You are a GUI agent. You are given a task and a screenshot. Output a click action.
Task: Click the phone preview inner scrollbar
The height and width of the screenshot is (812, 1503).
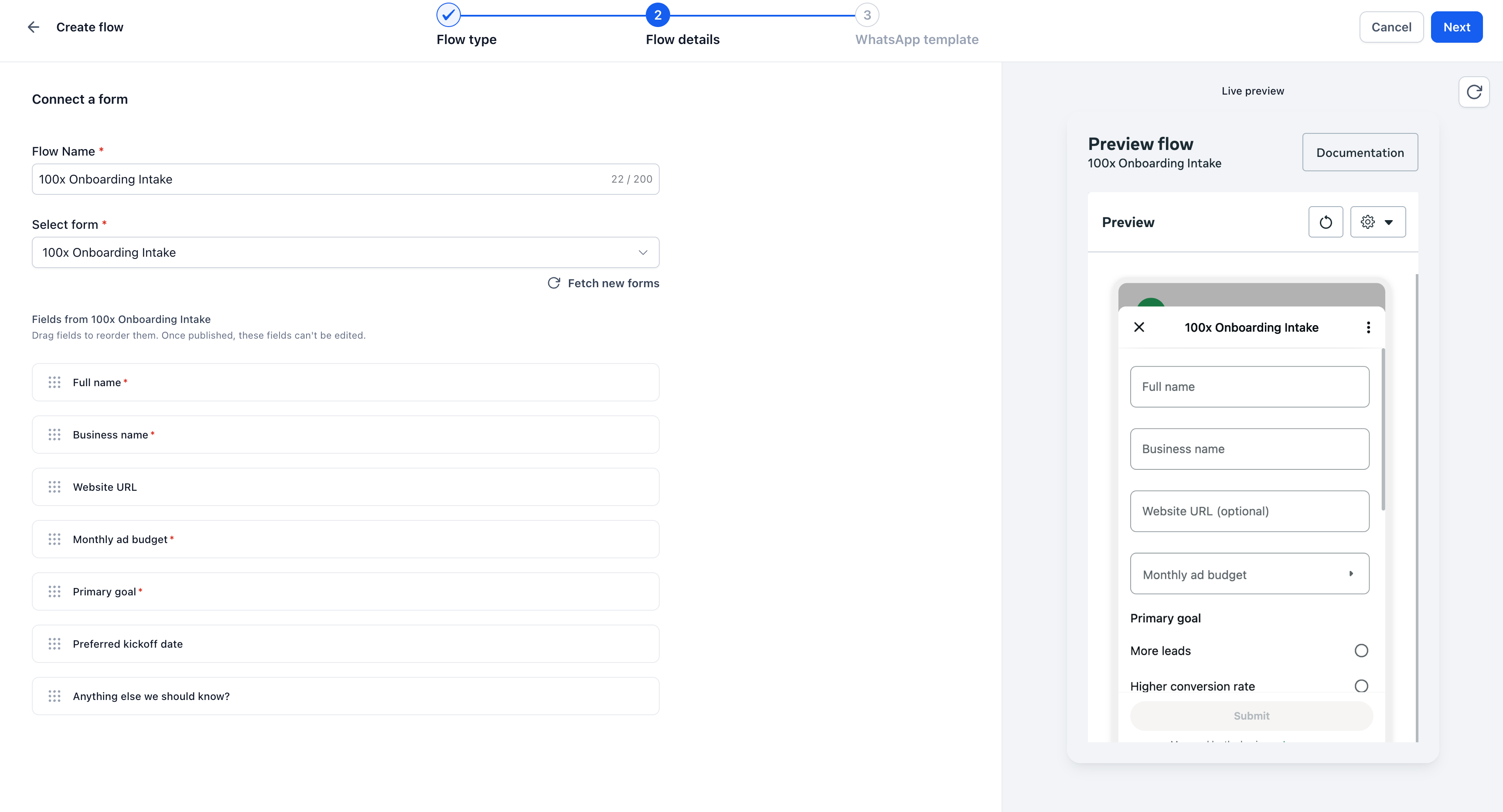tap(1383, 430)
